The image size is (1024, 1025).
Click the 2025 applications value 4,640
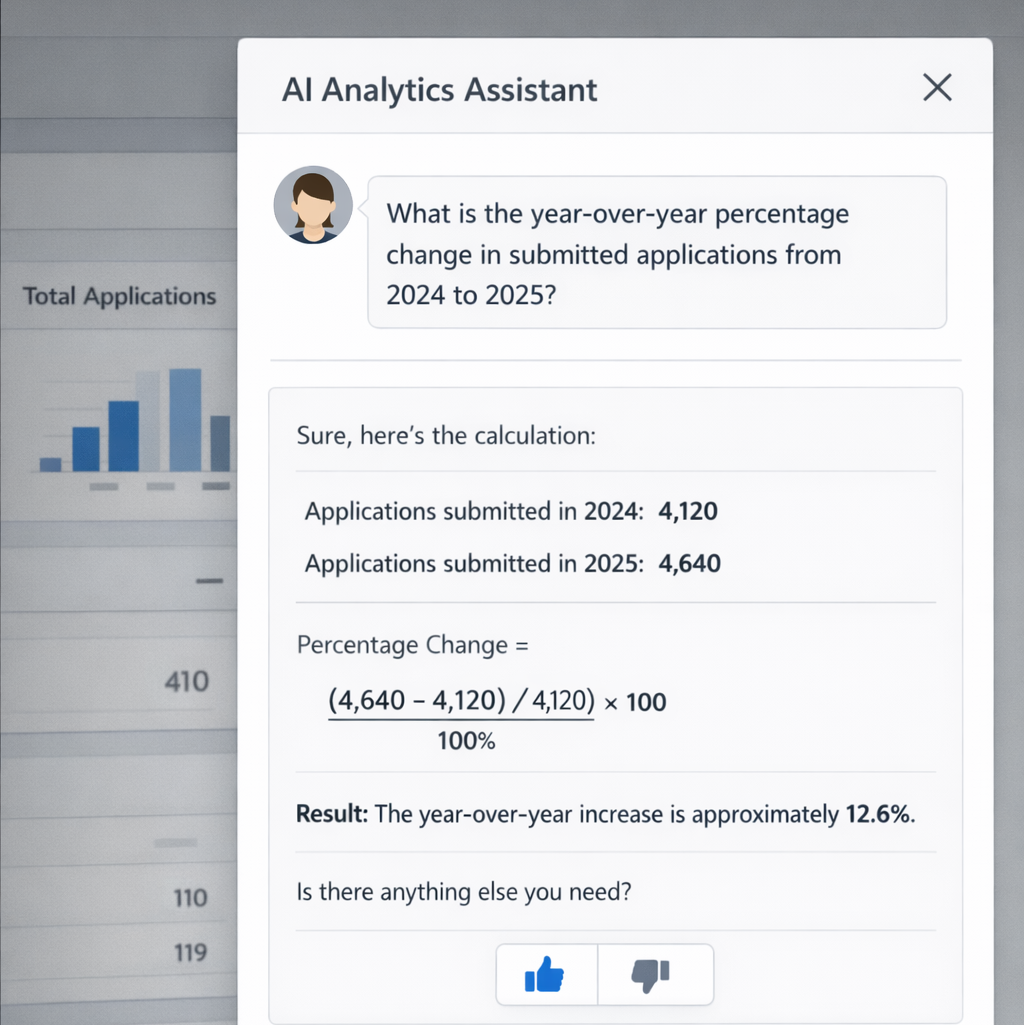pos(690,564)
